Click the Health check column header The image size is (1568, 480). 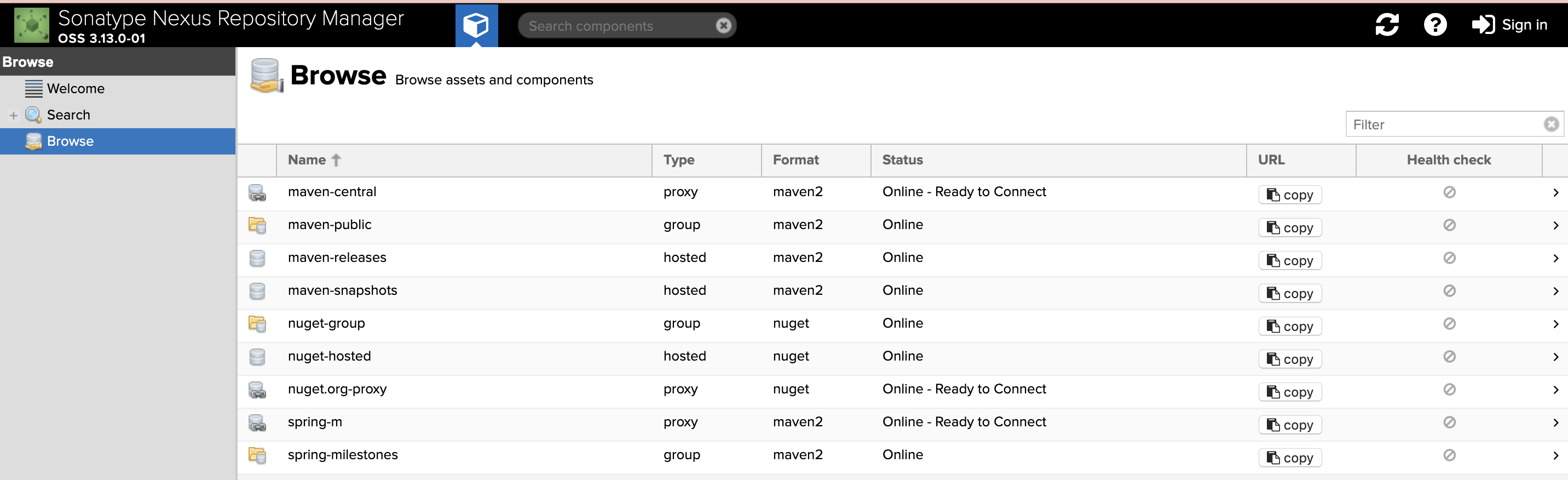pyautogui.click(x=1449, y=159)
